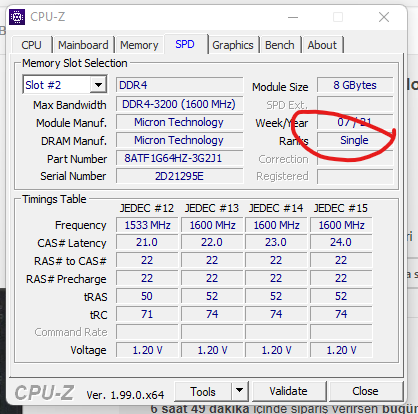This screenshot has height=414, width=418.
Task: Click the 1533 MHz frequency cell
Action: click(147, 225)
